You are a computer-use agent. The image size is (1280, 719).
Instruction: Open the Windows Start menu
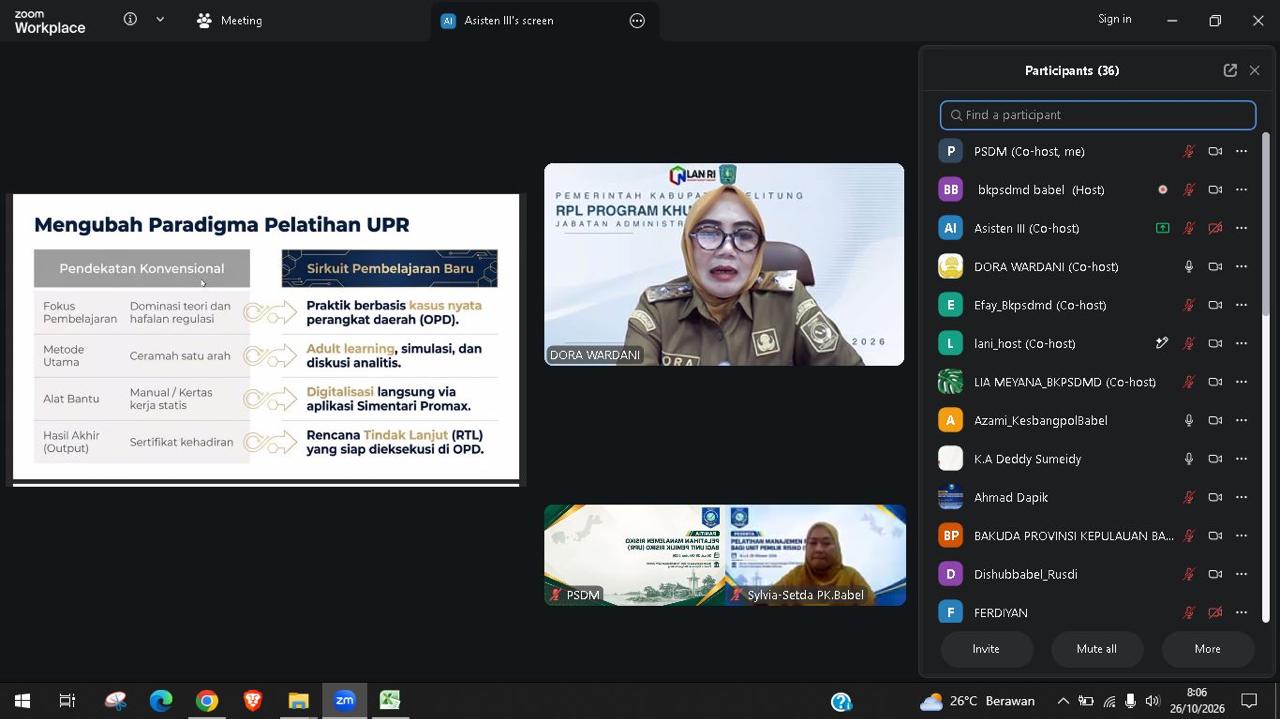[22, 701]
